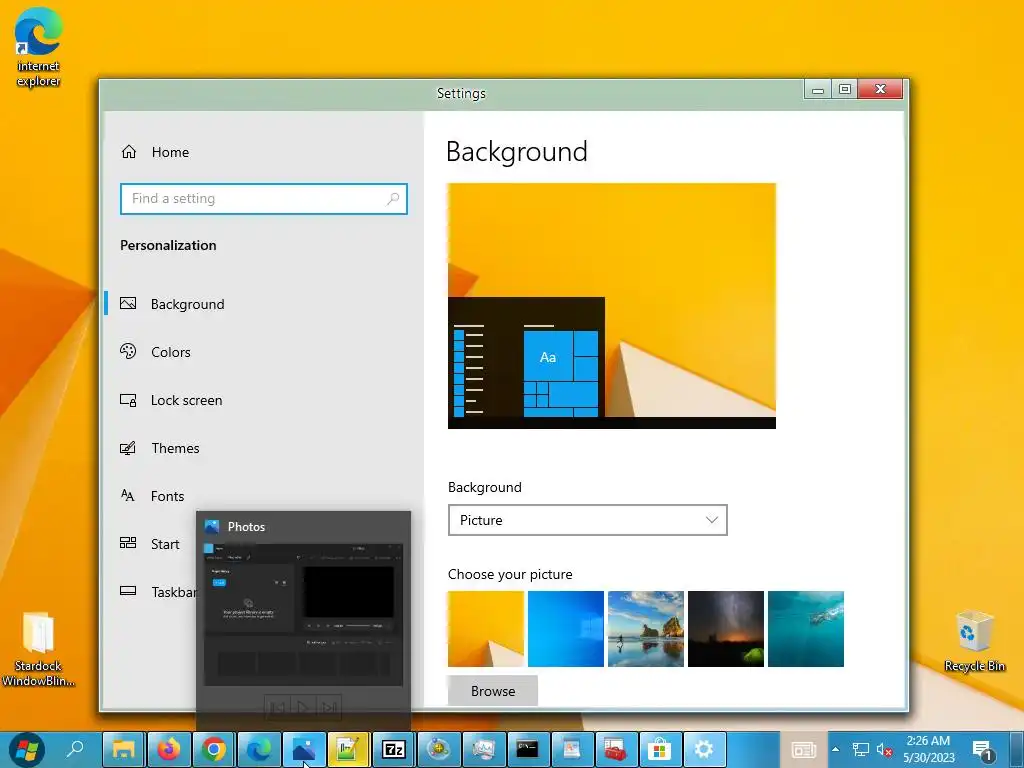The height and width of the screenshot is (768, 1024).
Task: Click the Photos window preview thumbnail
Action: coord(304,614)
